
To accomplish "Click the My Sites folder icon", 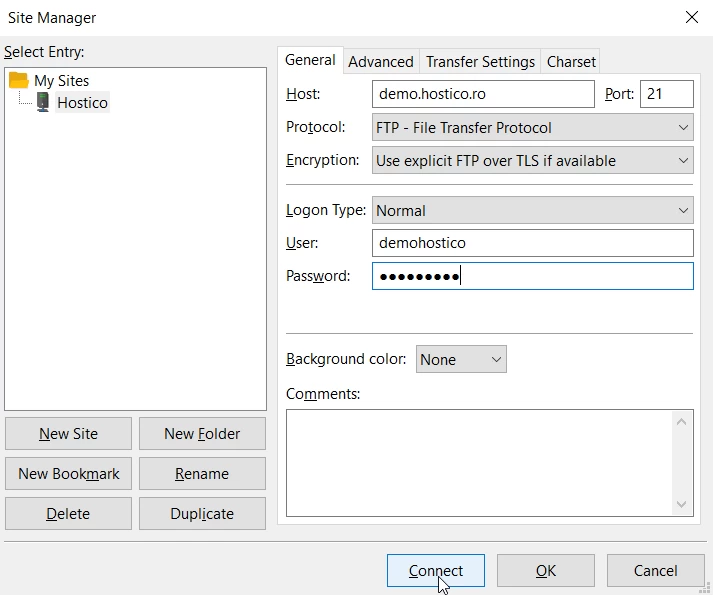I will (x=18, y=80).
